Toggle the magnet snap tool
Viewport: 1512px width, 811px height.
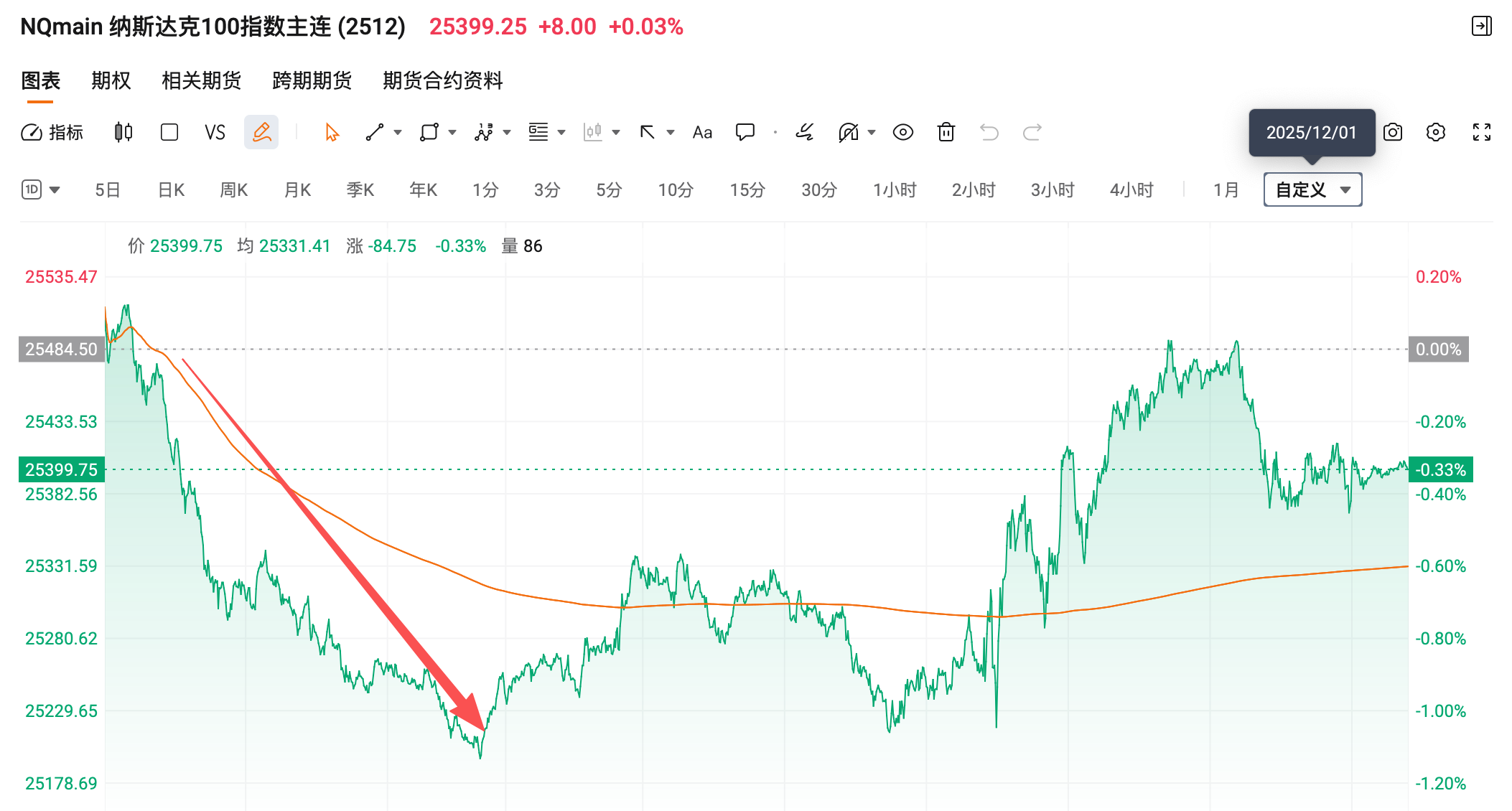click(x=849, y=132)
